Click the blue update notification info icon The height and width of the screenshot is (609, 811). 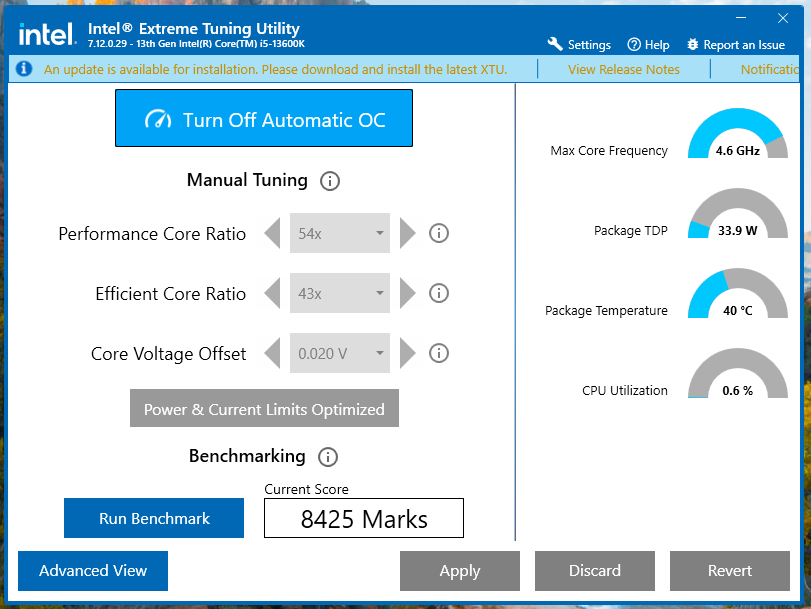25,69
